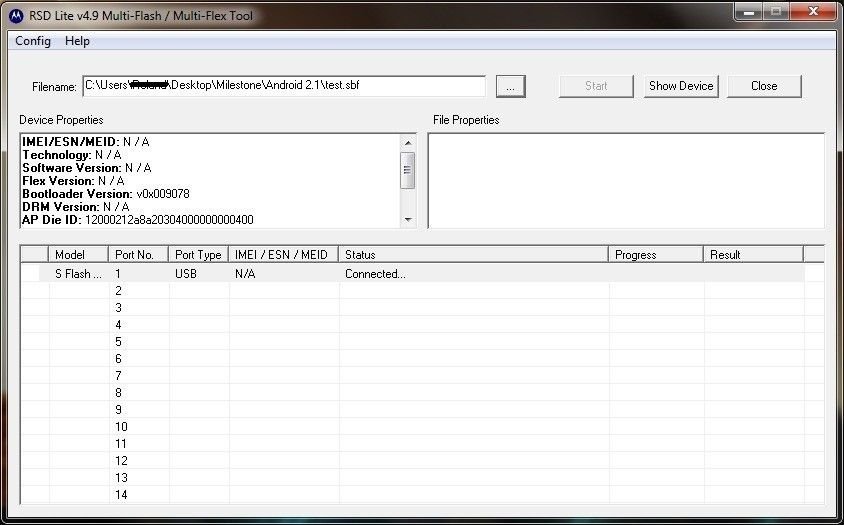This screenshot has width=844, height=525.
Task: Click the File Properties empty text box
Action: coord(626,181)
